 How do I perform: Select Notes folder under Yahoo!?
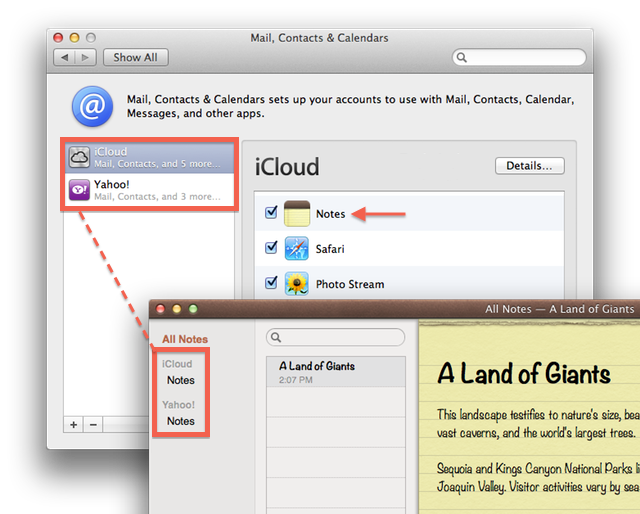181,421
